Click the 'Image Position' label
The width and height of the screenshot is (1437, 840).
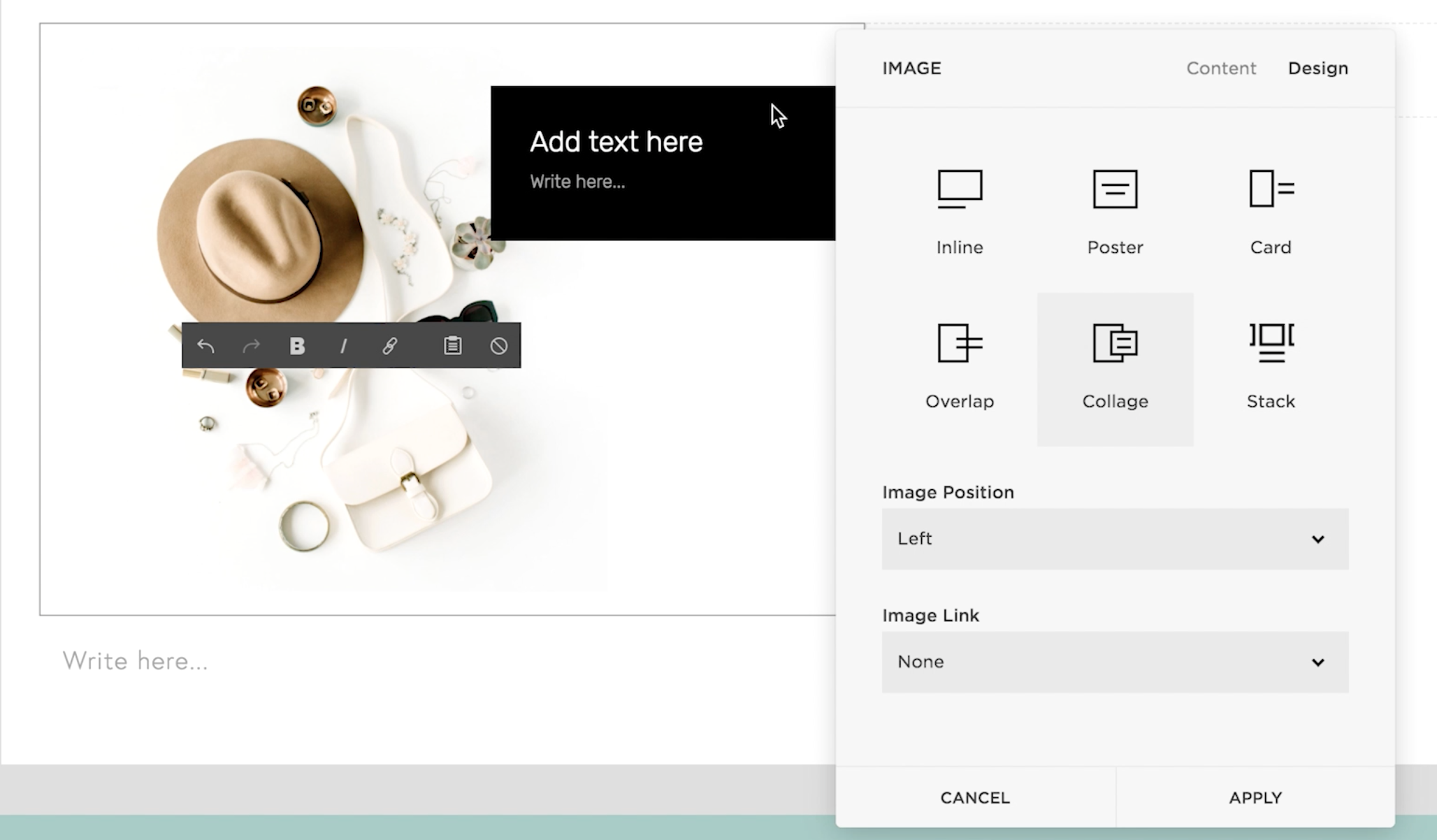[948, 492]
